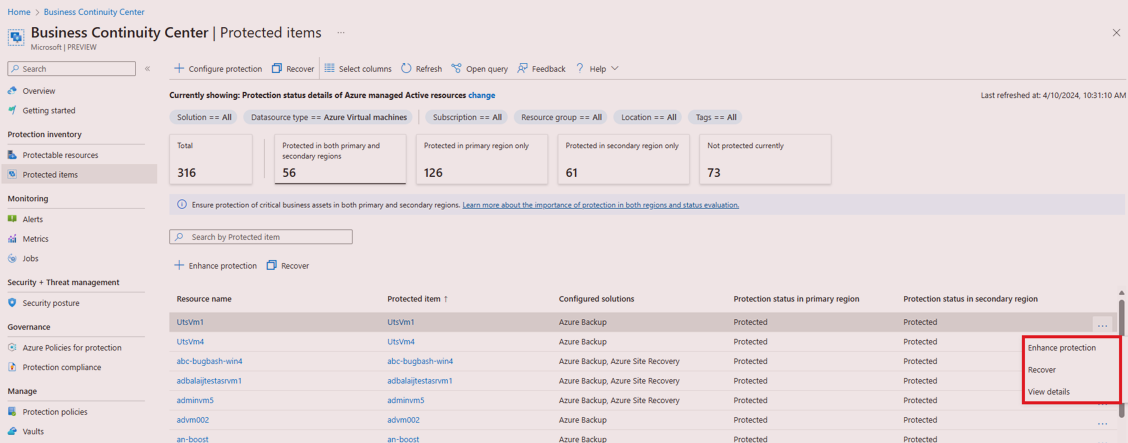This screenshot has height=443, width=1128.
Task: Open UtsVm1 row more-options ellipsis
Action: click(x=1102, y=323)
